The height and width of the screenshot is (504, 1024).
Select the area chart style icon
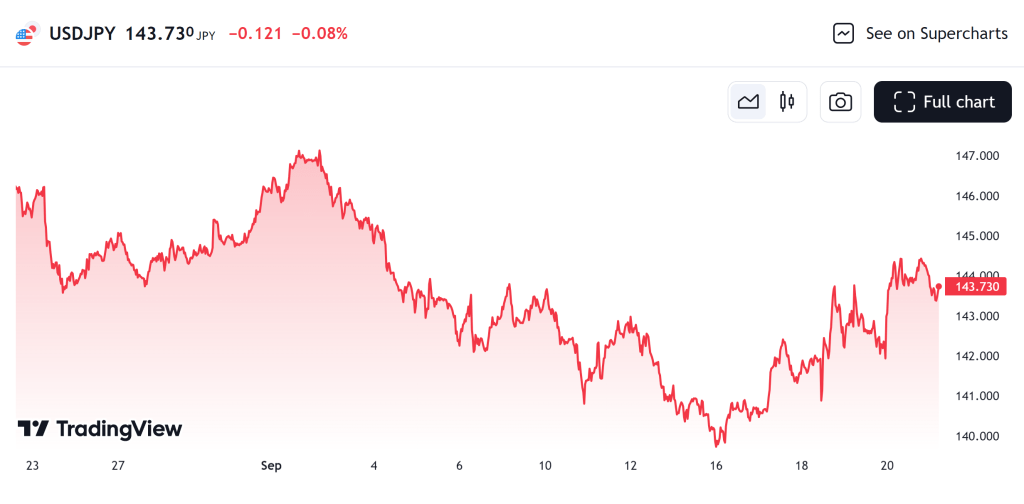tap(748, 102)
